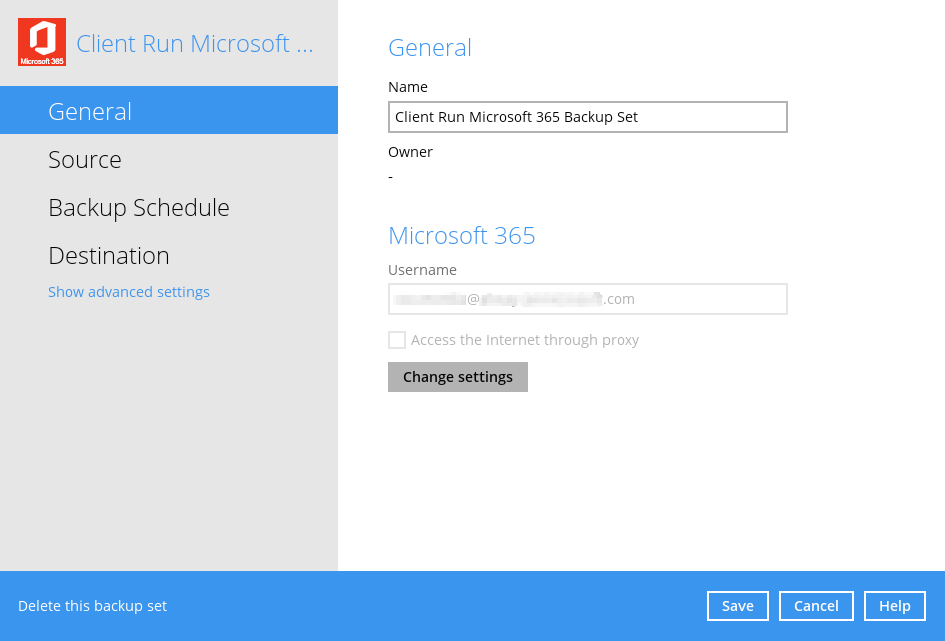
Task: Show advanced settings in the sidebar
Action: (x=129, y=292)
